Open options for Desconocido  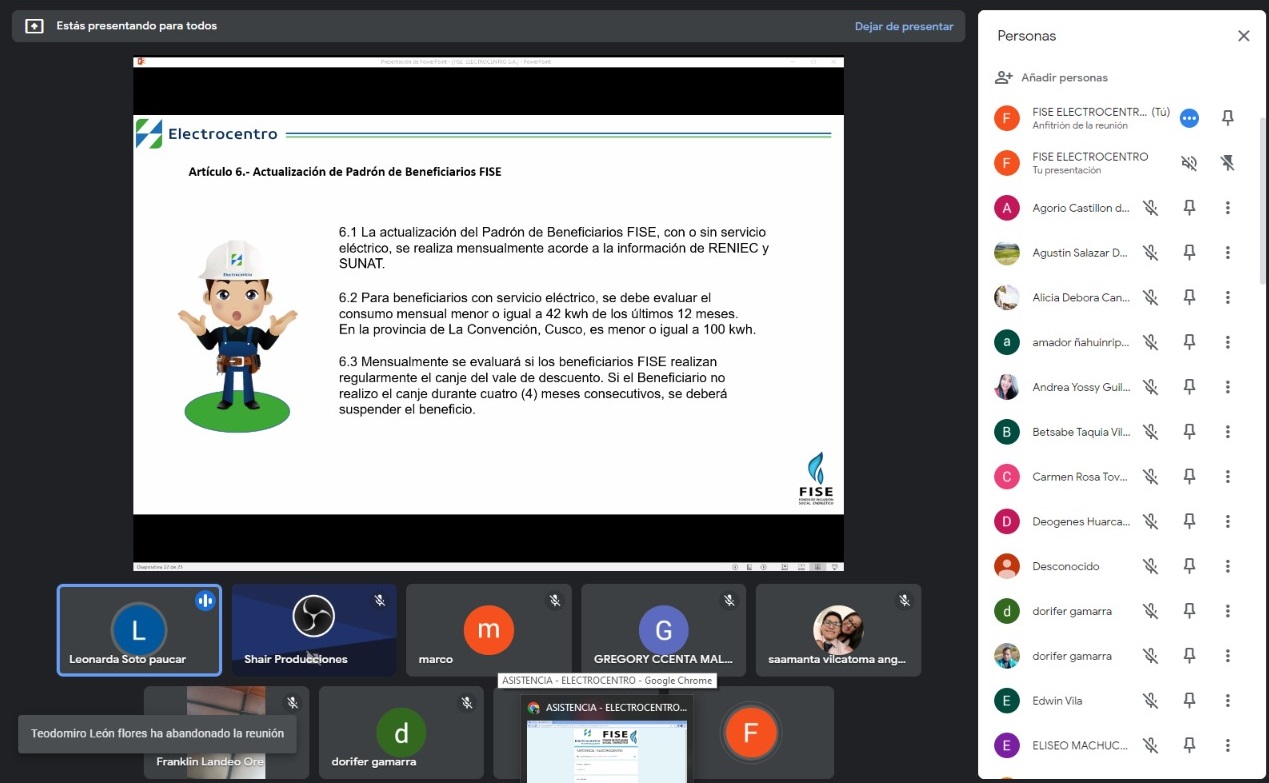1228,566
